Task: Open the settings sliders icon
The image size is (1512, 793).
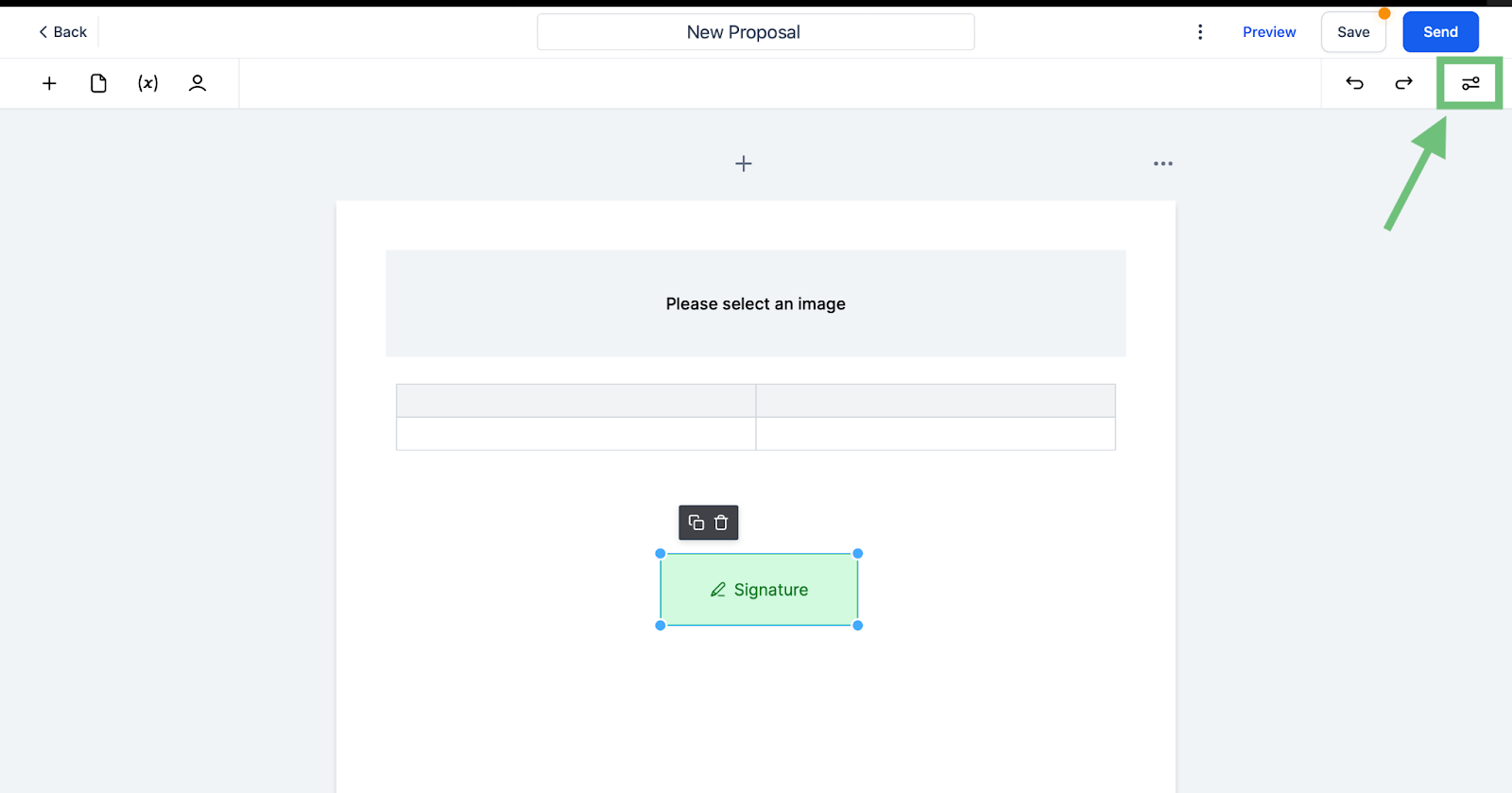Action: pos(1470,83)
